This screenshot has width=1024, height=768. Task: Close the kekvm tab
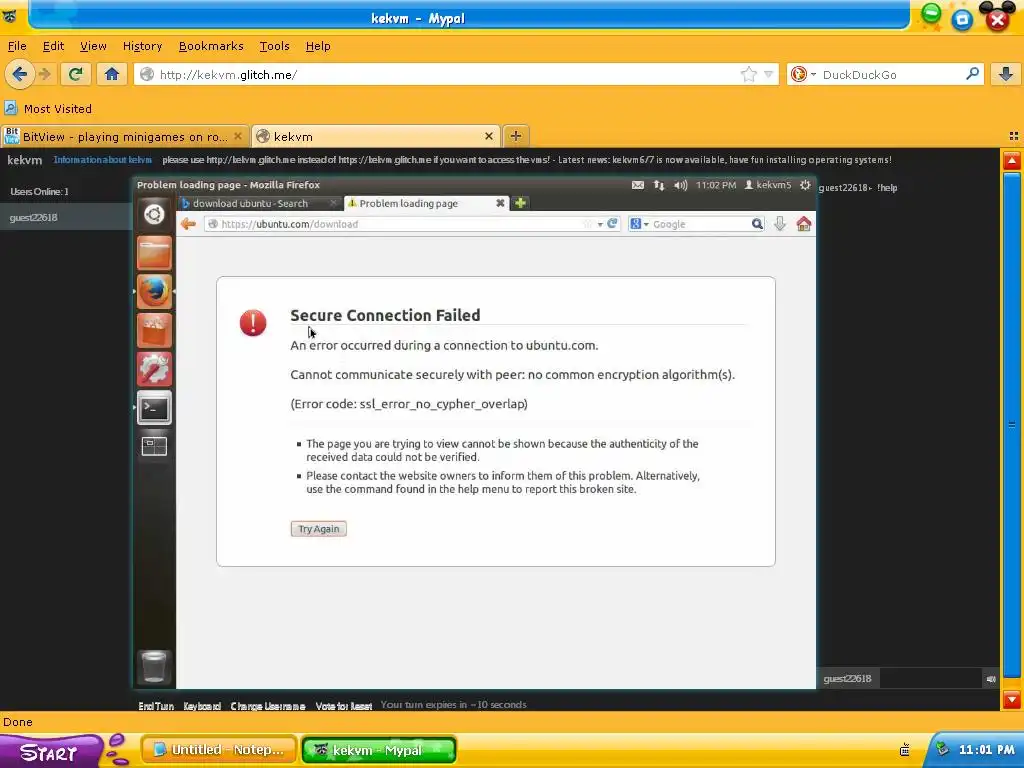[x=488, y=136]
